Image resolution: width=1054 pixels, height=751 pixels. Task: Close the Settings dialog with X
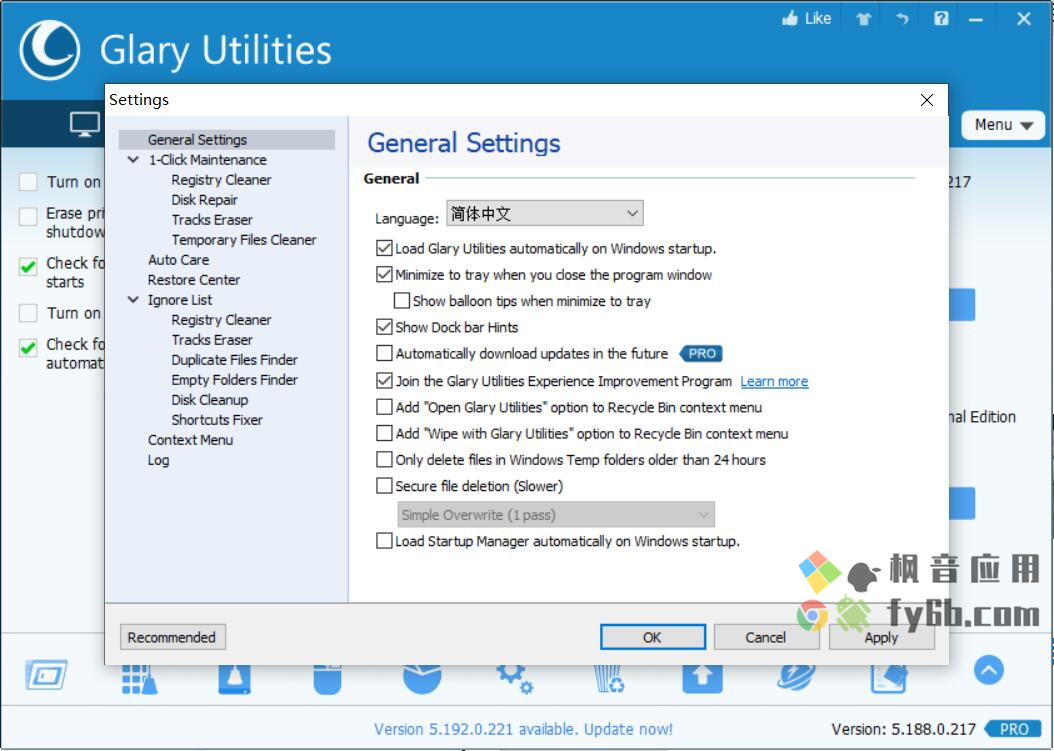927,100
